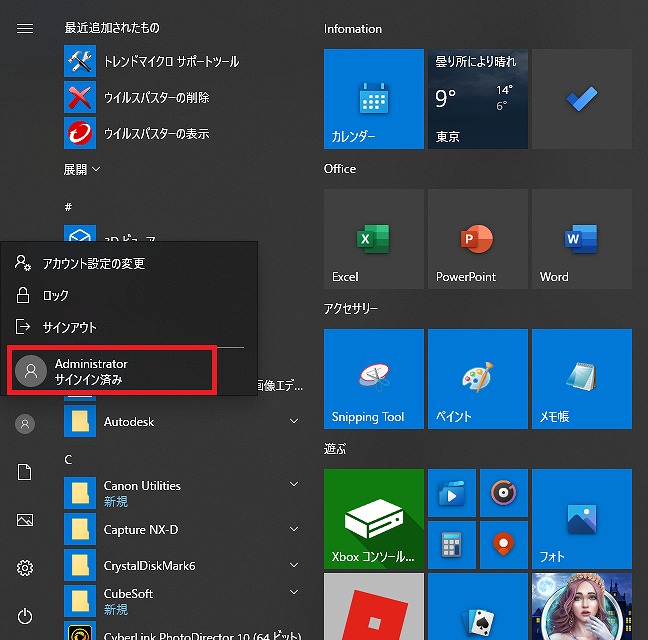This screenshot has width=648, height=640.
Task: Launch PowerPoint tile
Action: click(478, 239)
